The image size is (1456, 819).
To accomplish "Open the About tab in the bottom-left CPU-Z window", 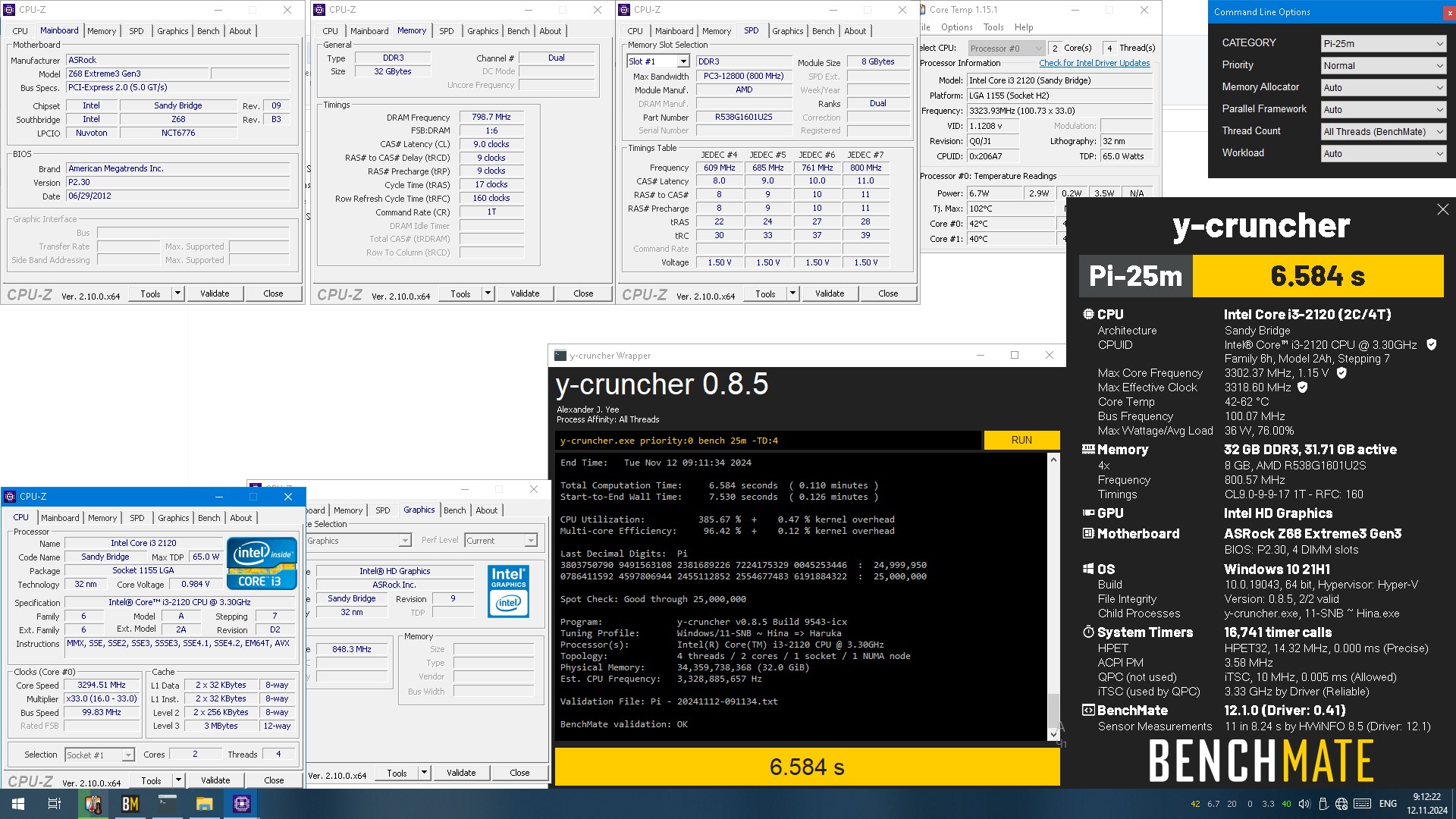I will click(241, 518).
